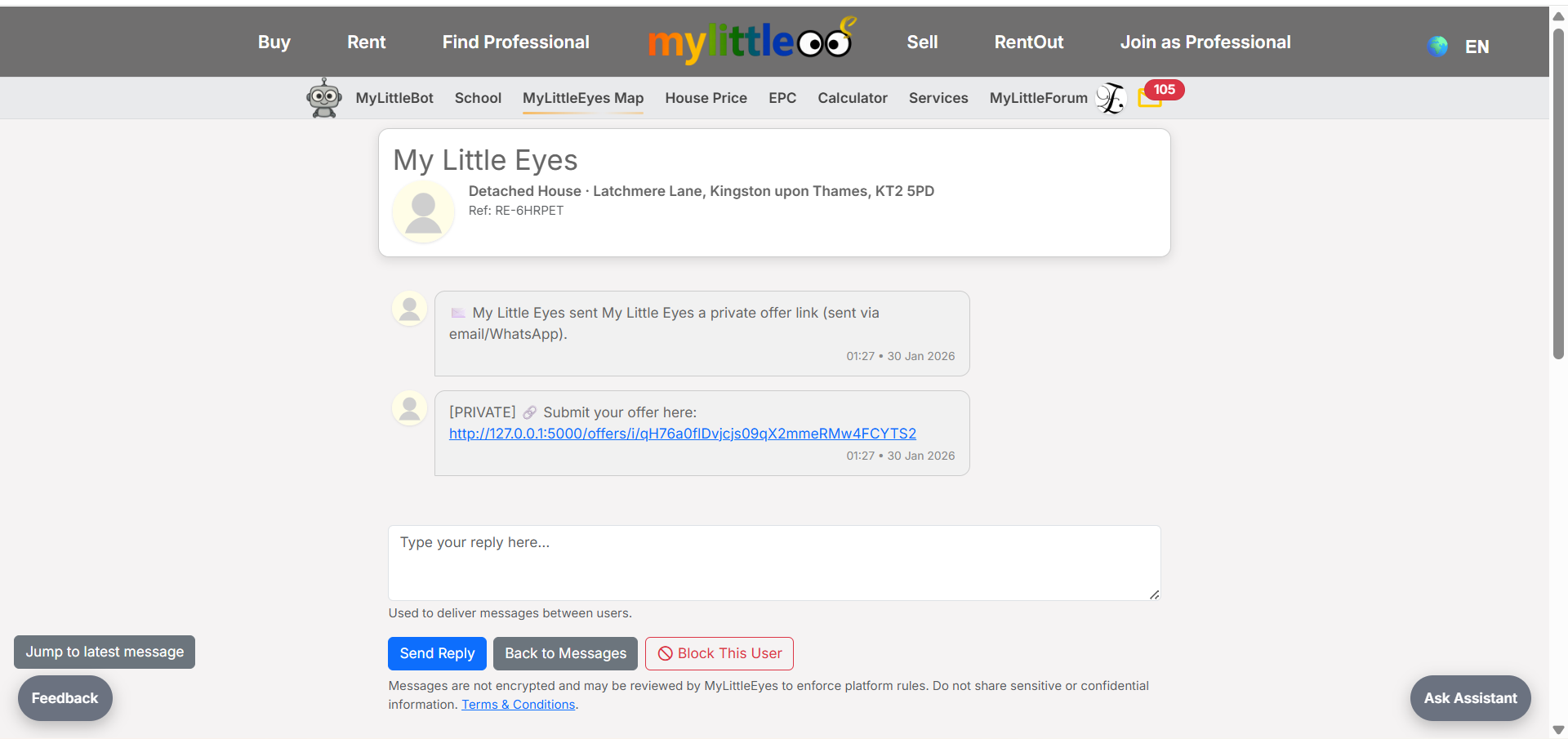This screenshot has height=739, width=1568.
Task: Click the MyLittleBot robot icon
Action: pos(324,98)
